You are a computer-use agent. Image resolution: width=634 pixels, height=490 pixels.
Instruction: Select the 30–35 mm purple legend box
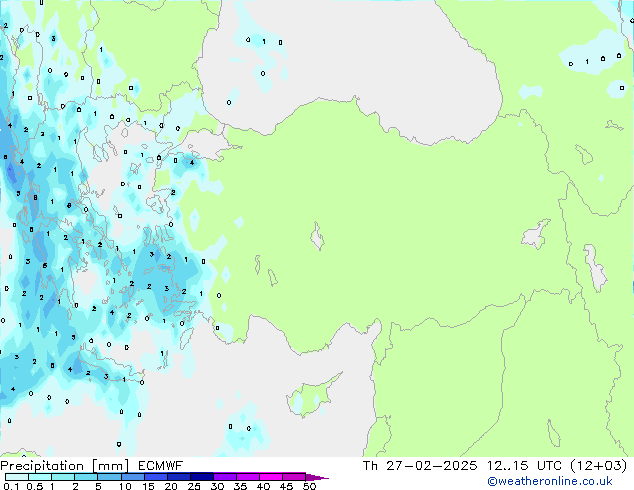pyautogui.click(x=225, y=477)
